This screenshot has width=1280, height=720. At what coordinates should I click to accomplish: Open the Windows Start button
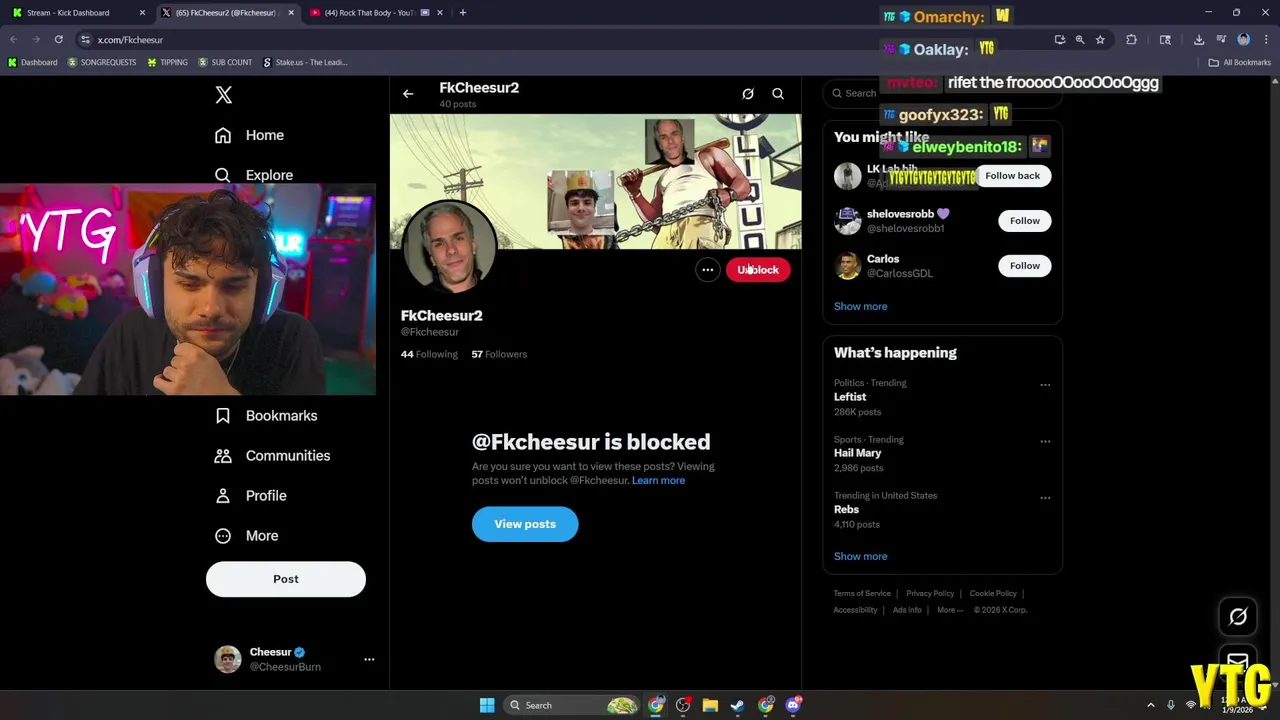[x=487, y=705]
